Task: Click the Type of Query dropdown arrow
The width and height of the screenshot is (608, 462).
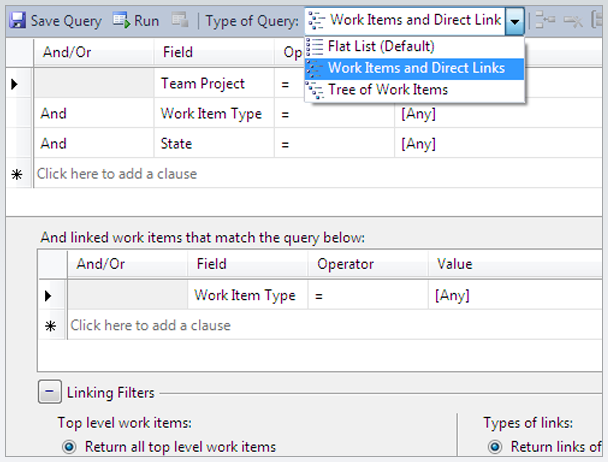Action: tap(514, 20)
